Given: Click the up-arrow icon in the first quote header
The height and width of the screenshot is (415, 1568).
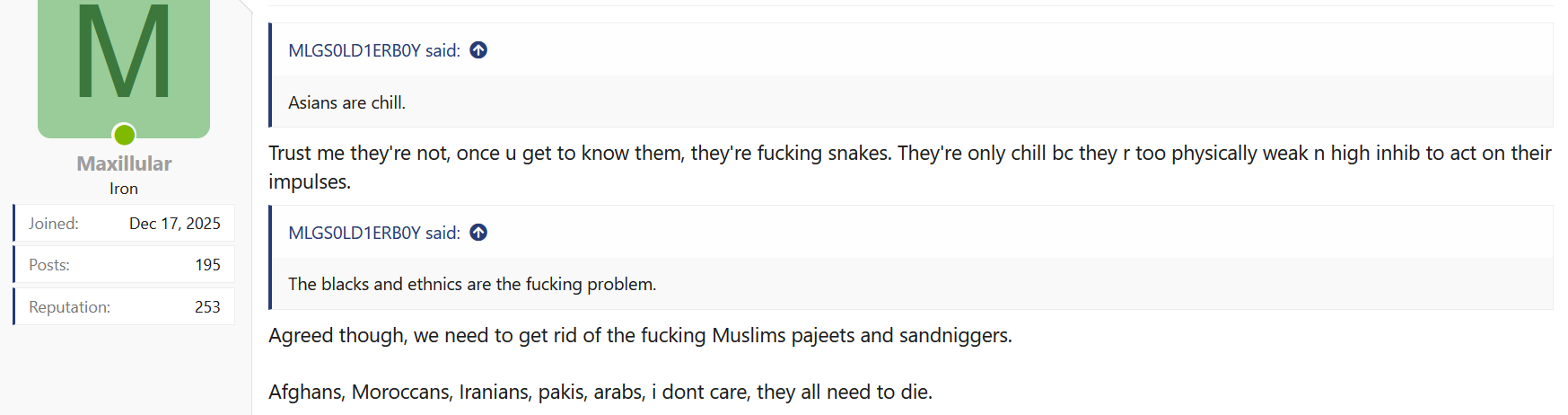Looking at the screenshot, I should [478, 50].
